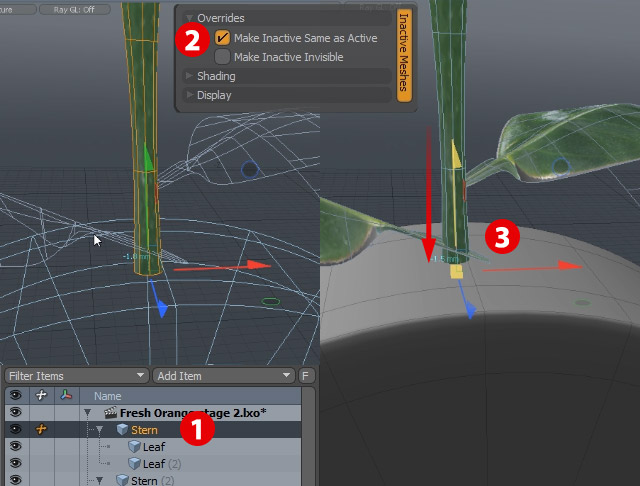Click the F button beside Add Item

tap(306, 376)
